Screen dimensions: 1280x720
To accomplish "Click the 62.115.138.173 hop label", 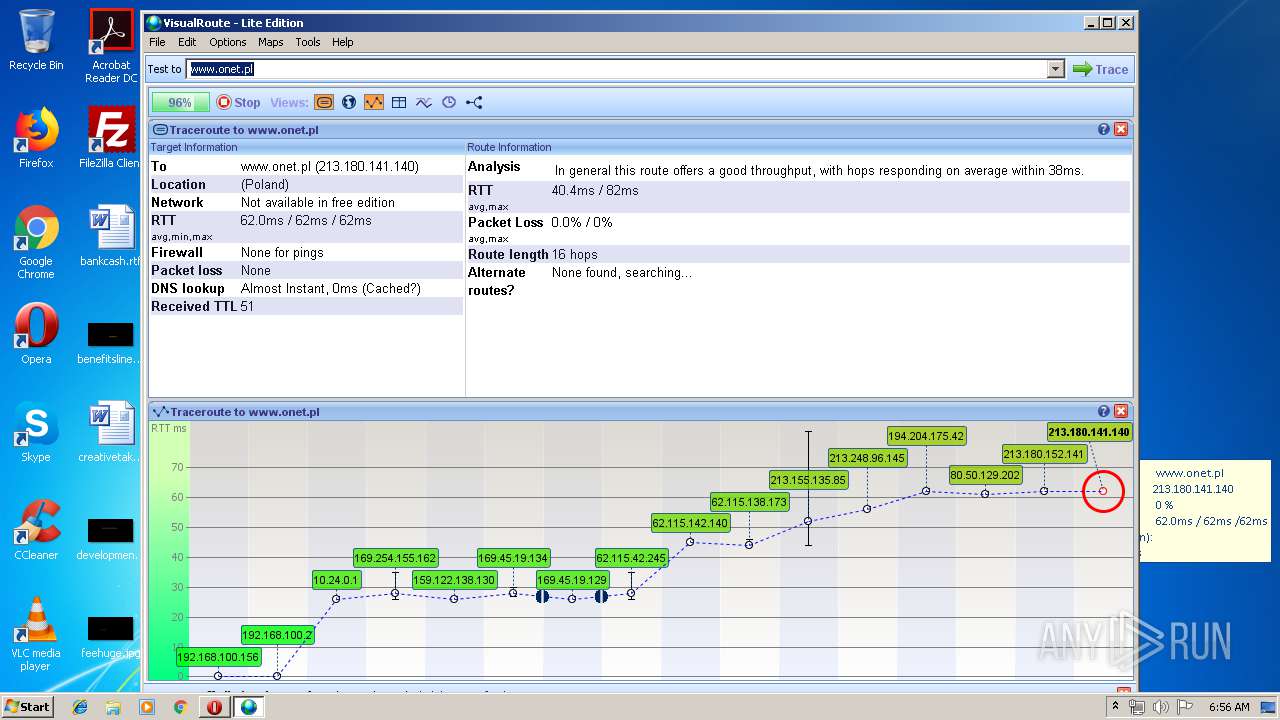I will coord(749,501).
